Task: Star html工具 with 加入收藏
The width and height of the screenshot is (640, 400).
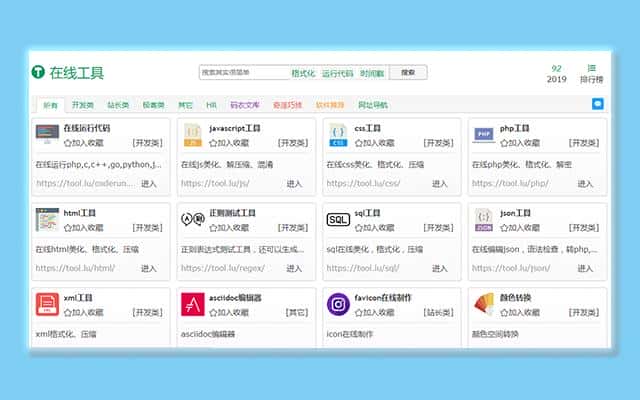Action: click(x=84, y=228)
